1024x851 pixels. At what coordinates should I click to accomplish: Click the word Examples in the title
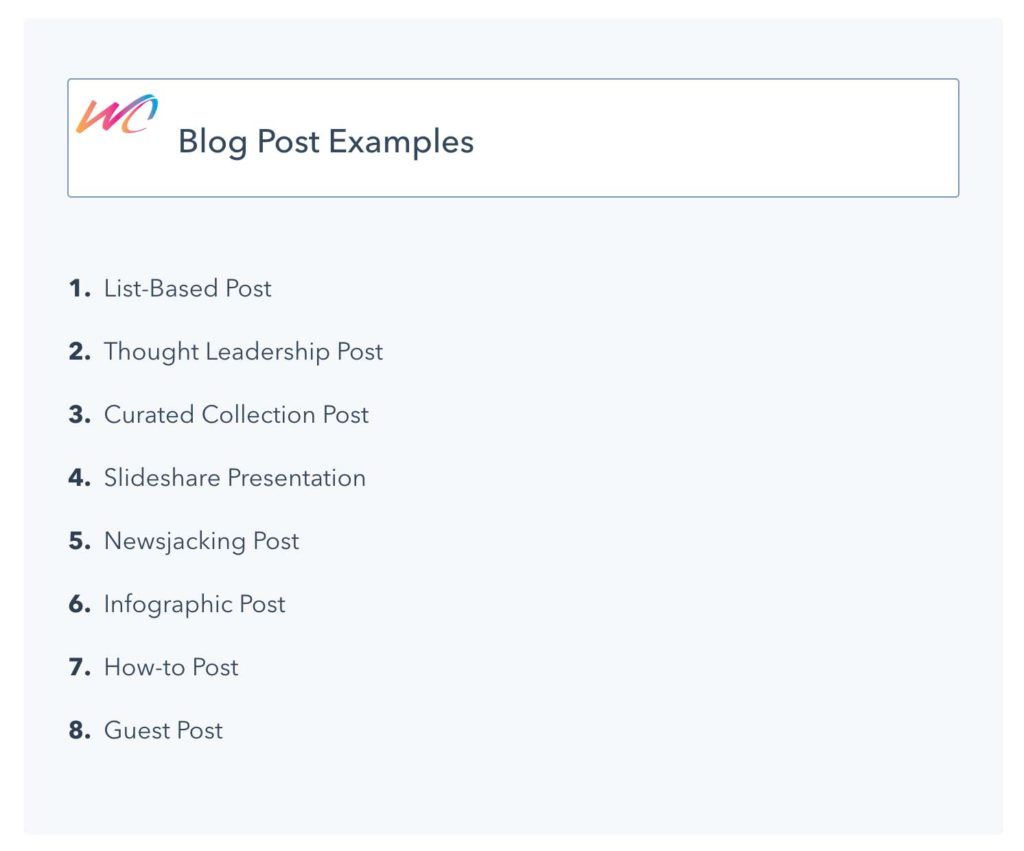401,142
